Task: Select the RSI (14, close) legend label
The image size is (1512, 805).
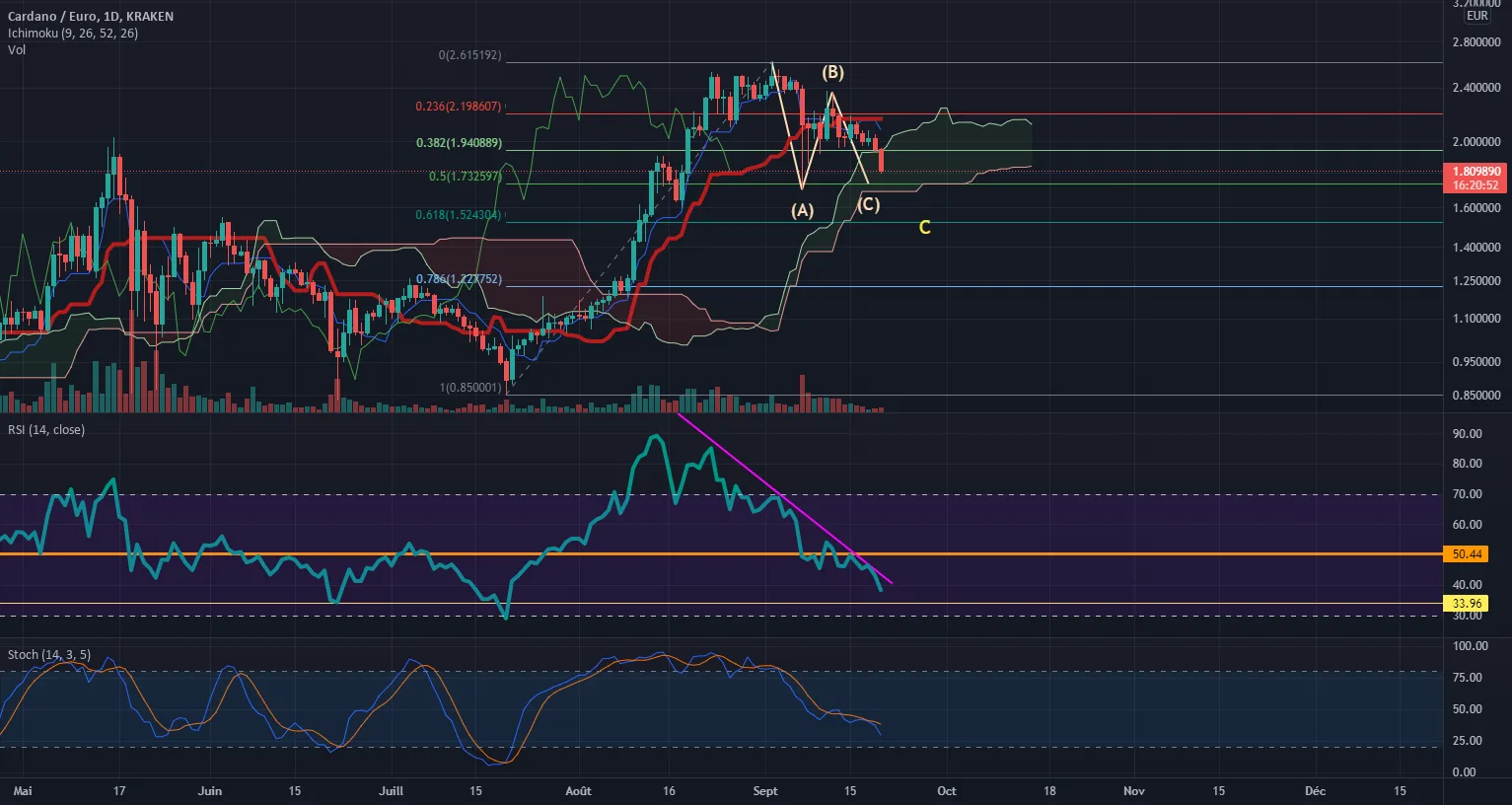Action: coord(46,430)
